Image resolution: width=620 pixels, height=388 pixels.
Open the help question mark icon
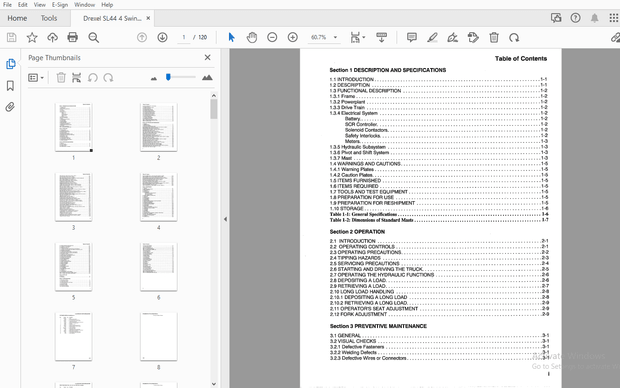click(x=575, y=18)
